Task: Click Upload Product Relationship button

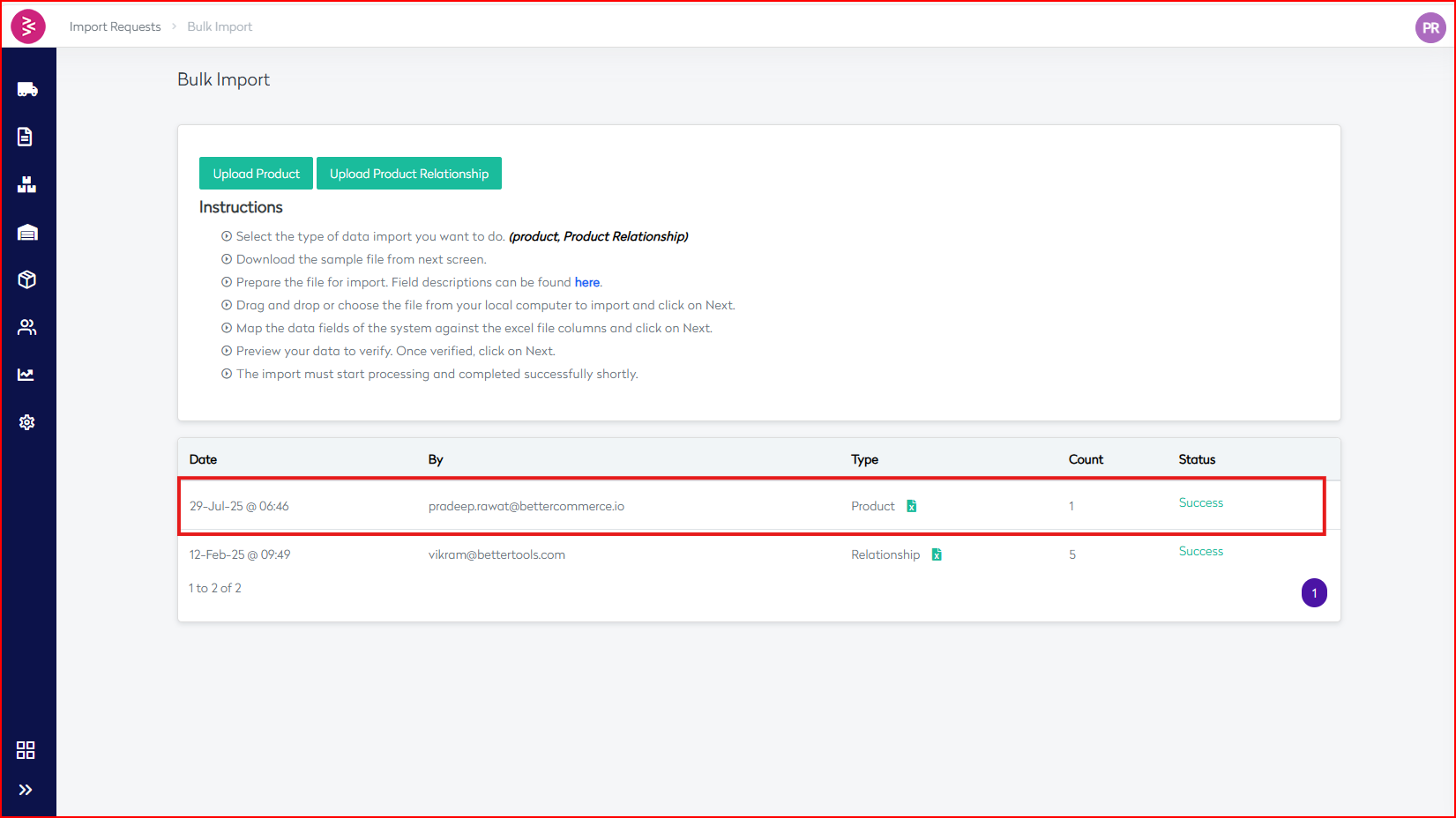Action: point(408,174)
